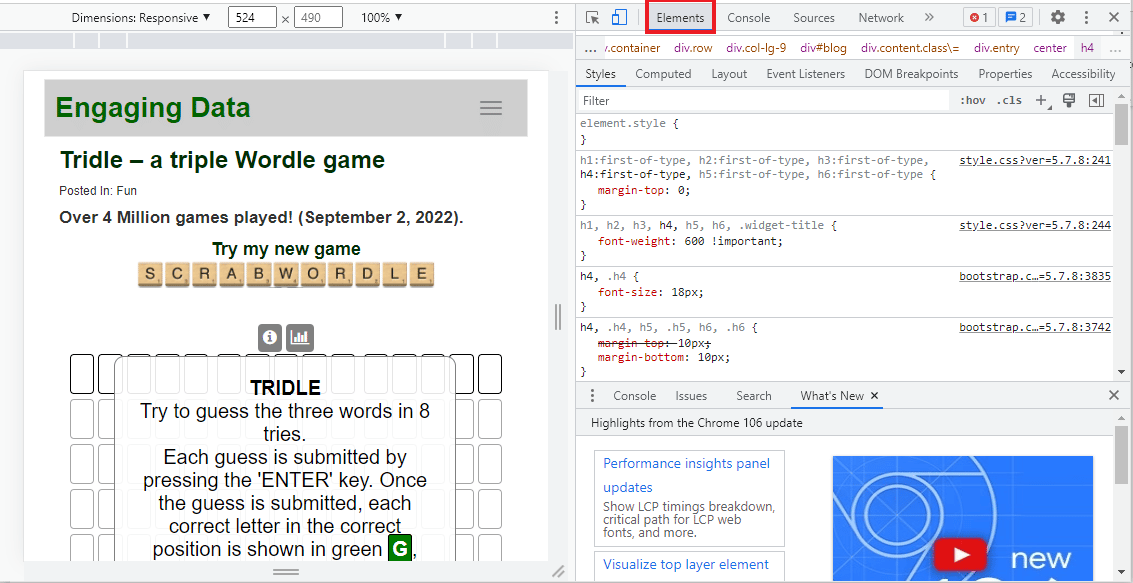This screenshot has height=583, width=1133.
Task: Open the hamburger menu on Engaging Data
Action: (491, 108)
